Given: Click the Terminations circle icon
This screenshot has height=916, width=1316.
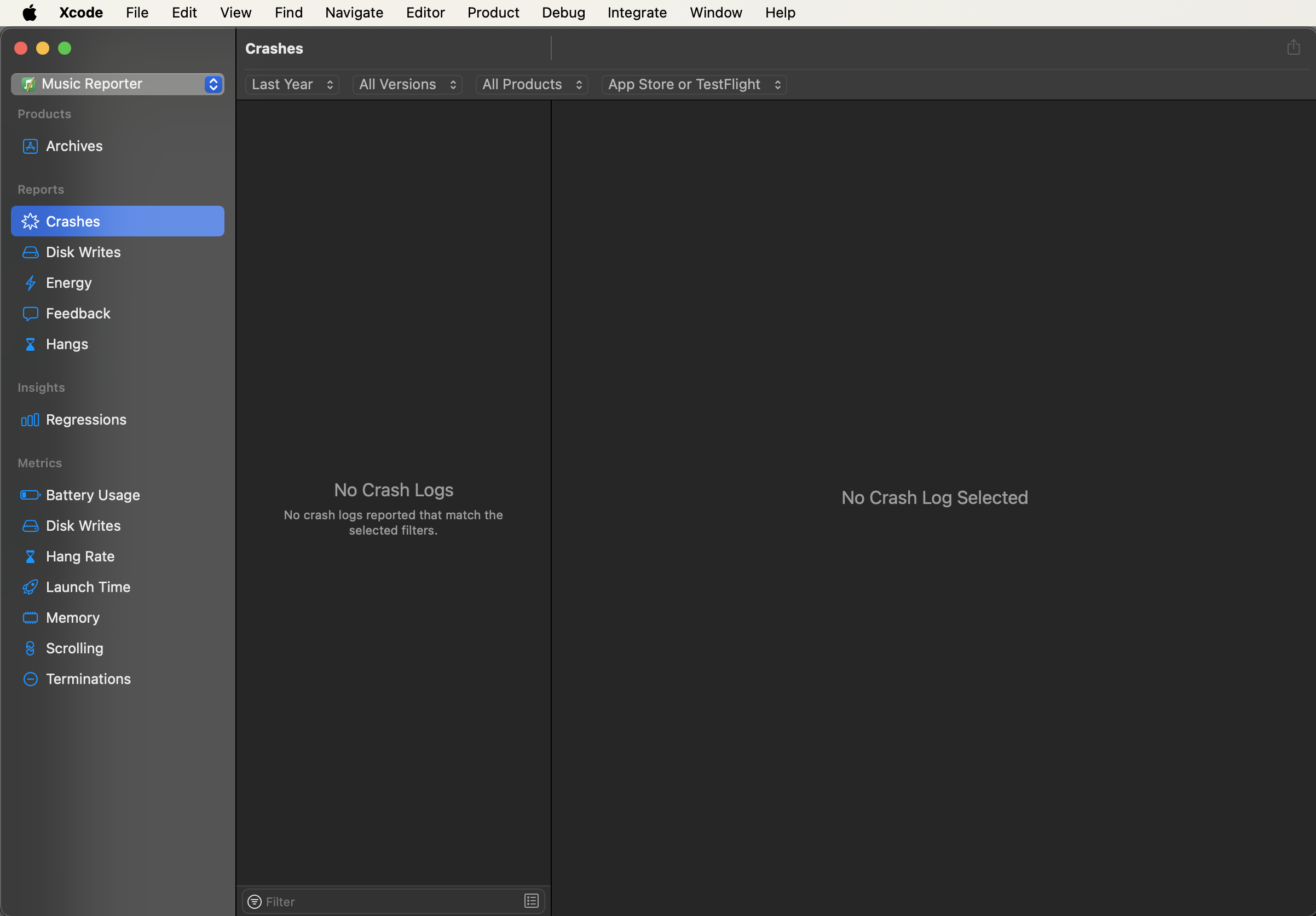Looking at the screenshot, I should point(30,679).
